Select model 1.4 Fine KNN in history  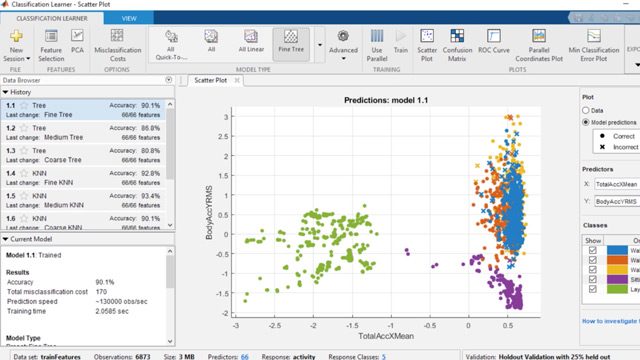(83, 178)
